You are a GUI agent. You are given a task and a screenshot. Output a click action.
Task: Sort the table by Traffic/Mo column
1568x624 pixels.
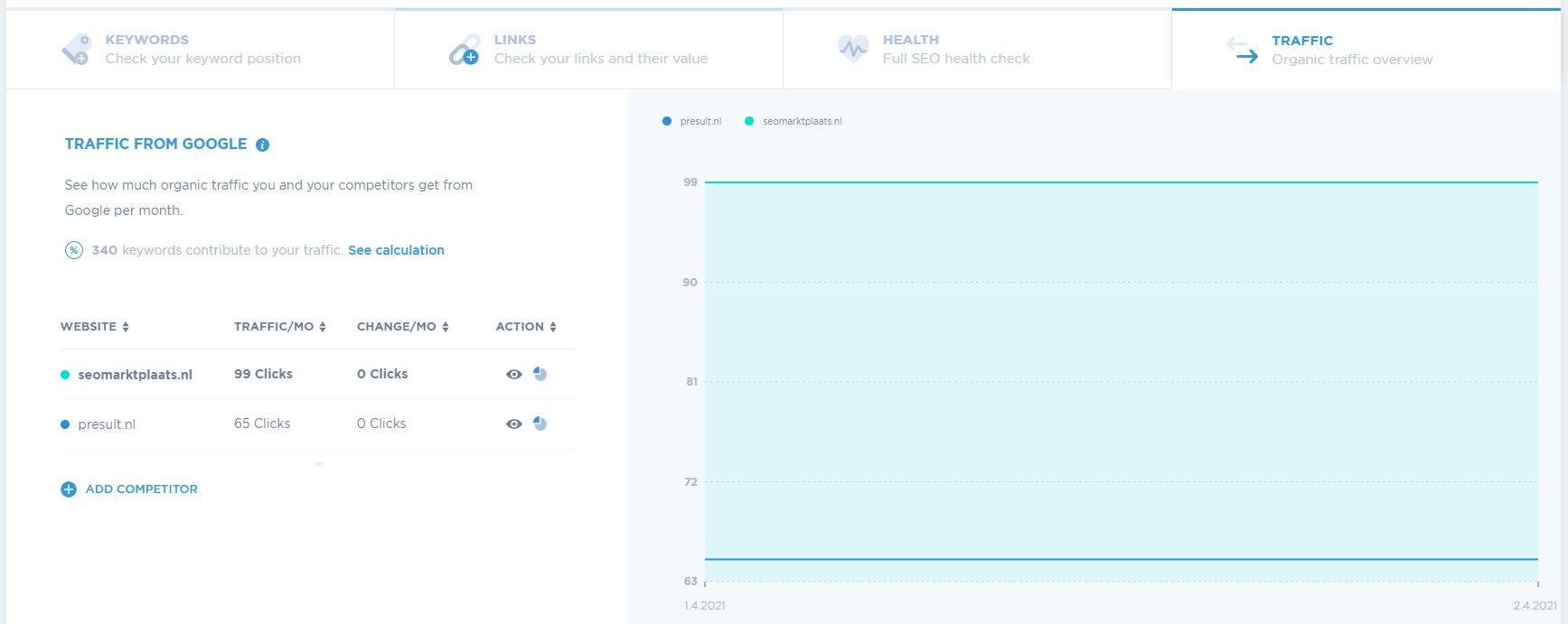(x=280, y=327)
